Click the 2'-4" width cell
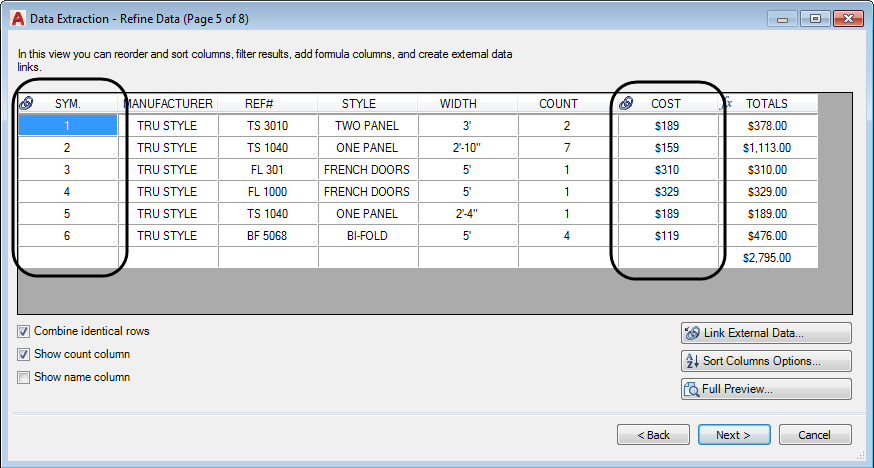Viewport: 874px width, 468px height. (x=468, y=214)
